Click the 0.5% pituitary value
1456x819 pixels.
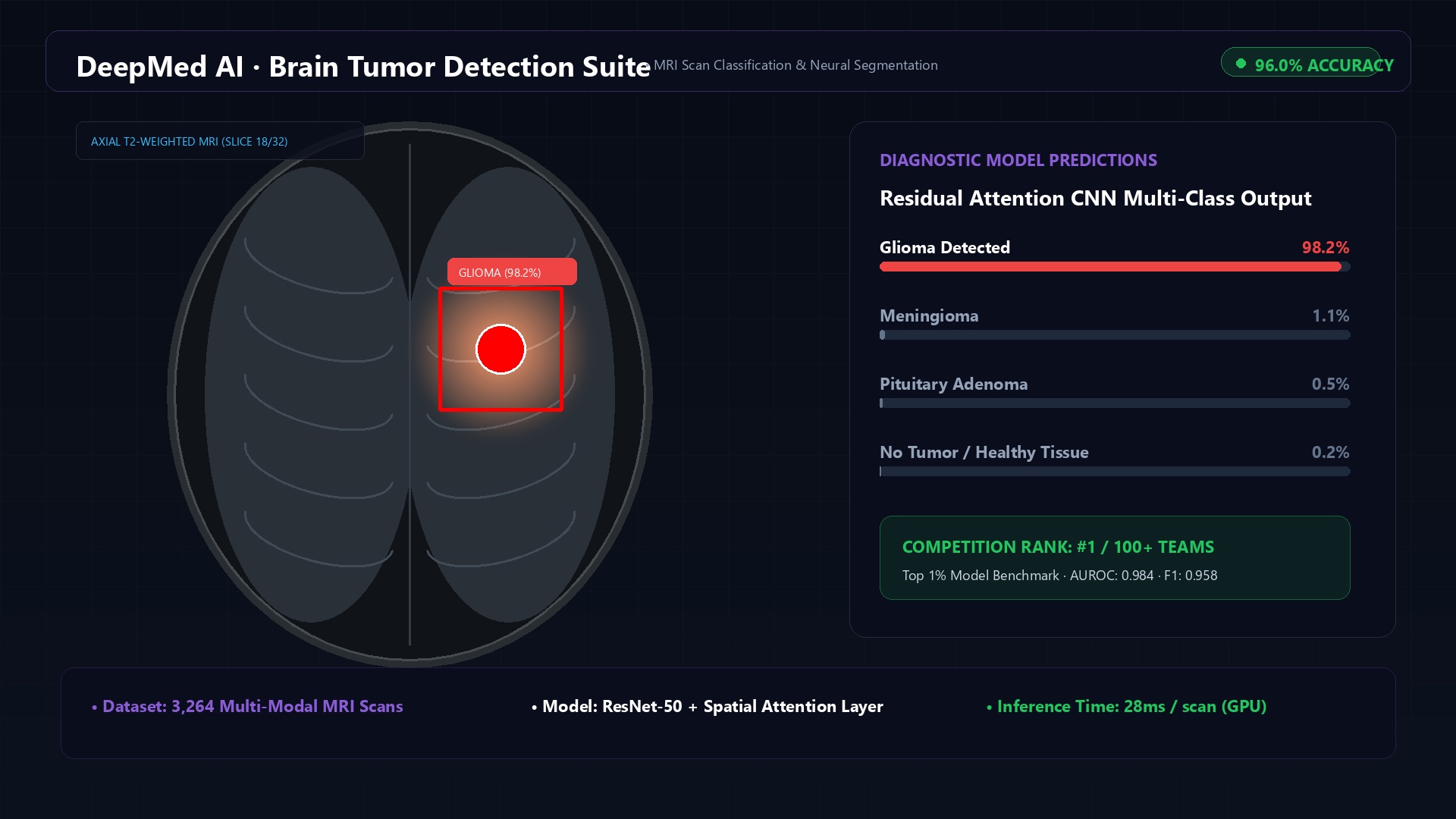click(x=1331, y=384)
